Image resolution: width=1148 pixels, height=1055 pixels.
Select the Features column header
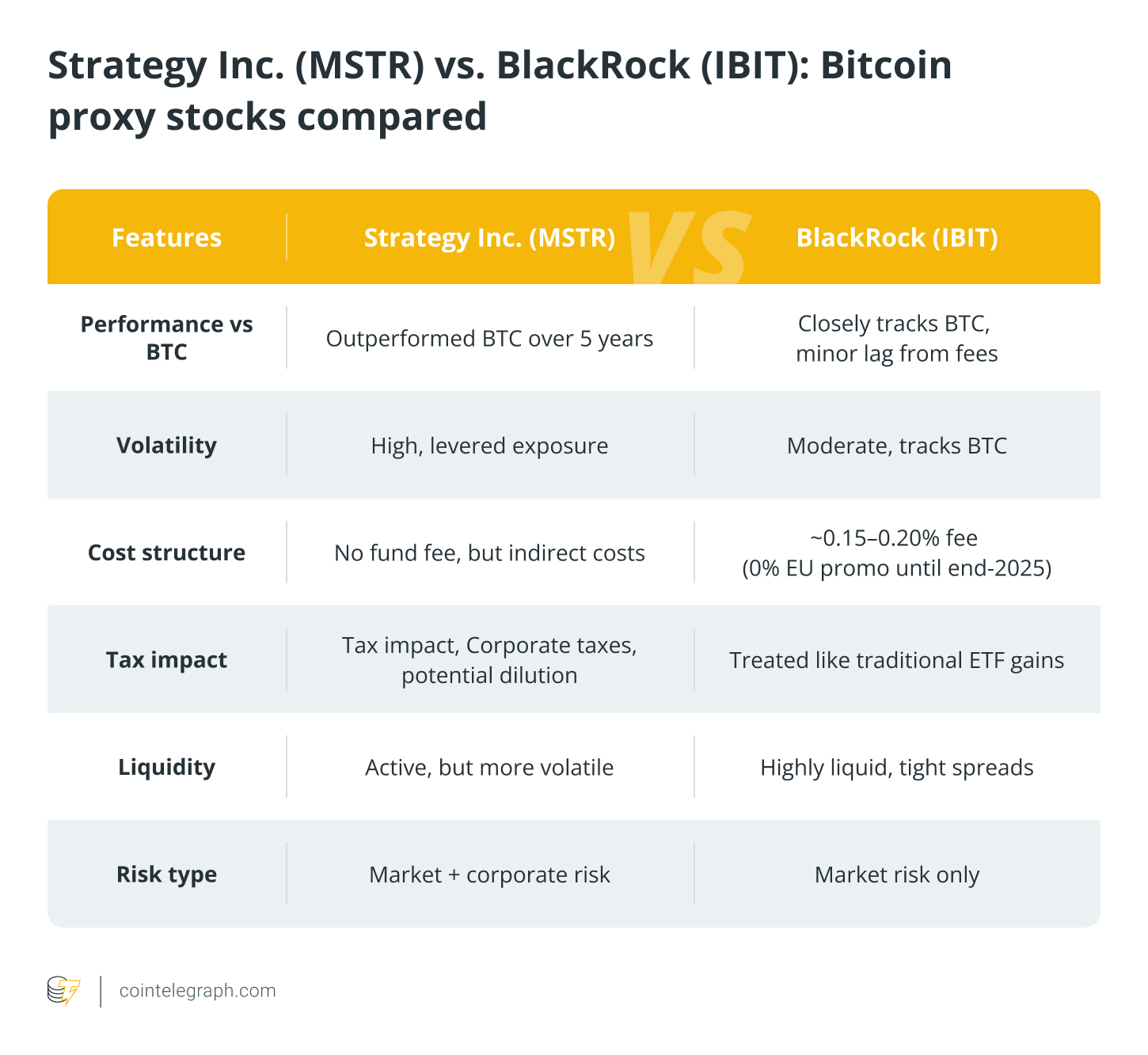click(x=166, y=237)
